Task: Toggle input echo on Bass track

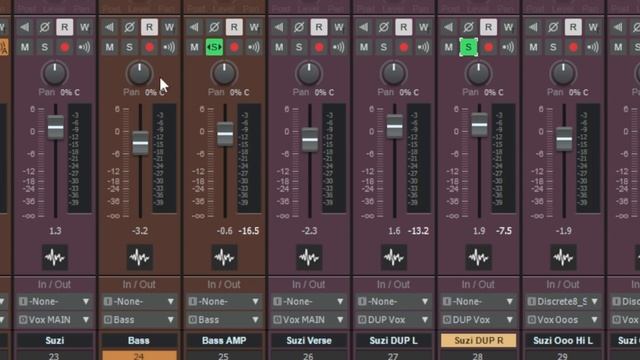Action: (169, 47)
